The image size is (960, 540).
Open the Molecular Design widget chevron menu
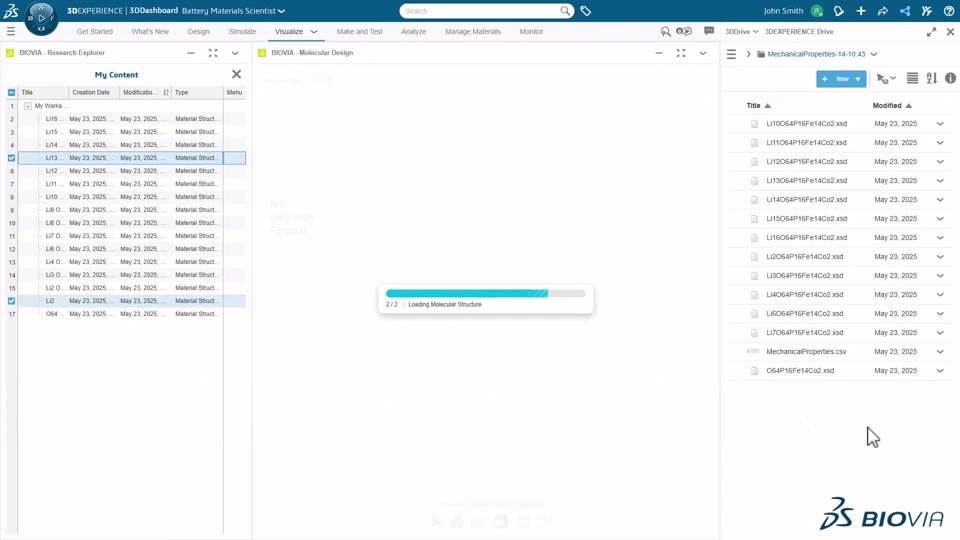(703, 53)
